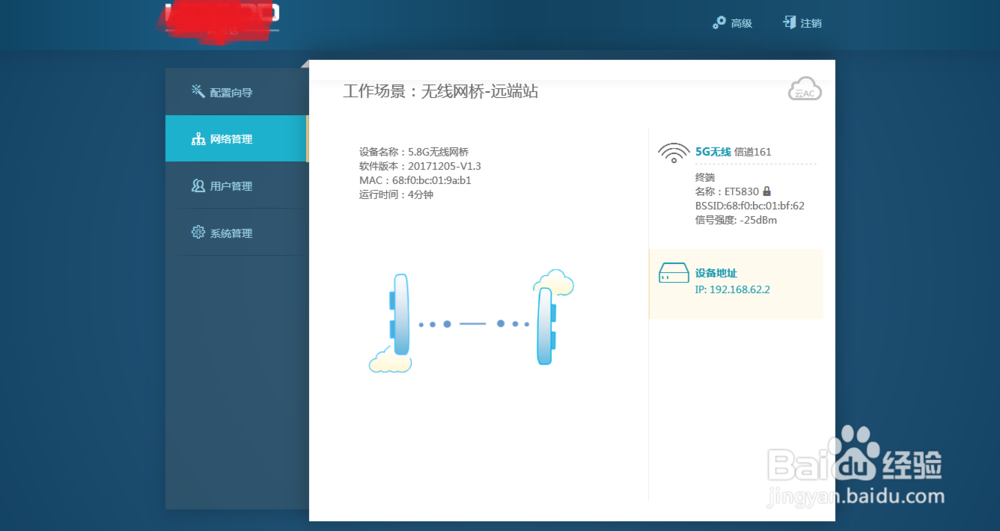Click the MAC：68:f0:bc:01:9a:b1 text
The image size is (1000, 531).
click(x=415, y=180)
